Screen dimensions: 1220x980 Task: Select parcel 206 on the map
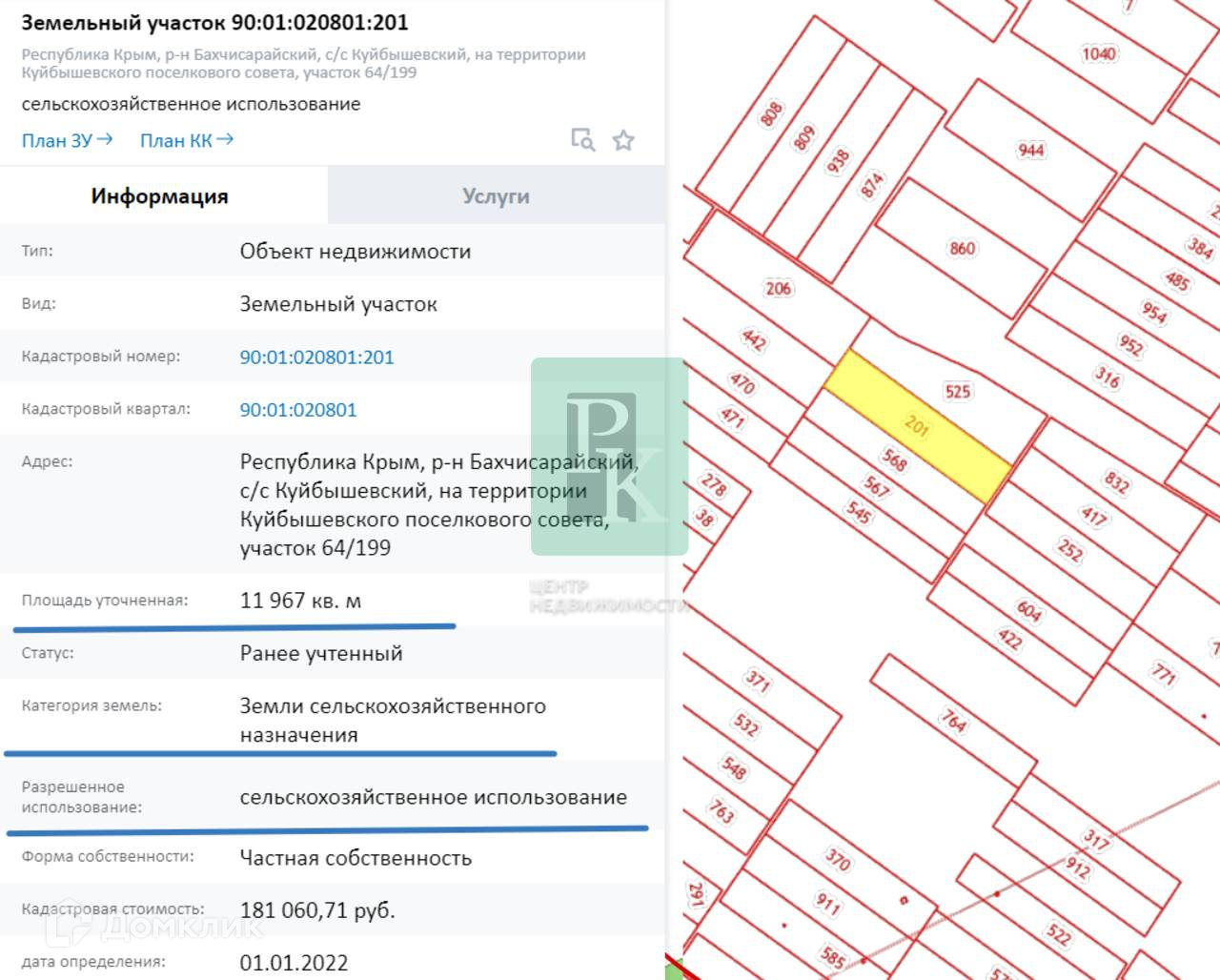click(x=778, y=288)
